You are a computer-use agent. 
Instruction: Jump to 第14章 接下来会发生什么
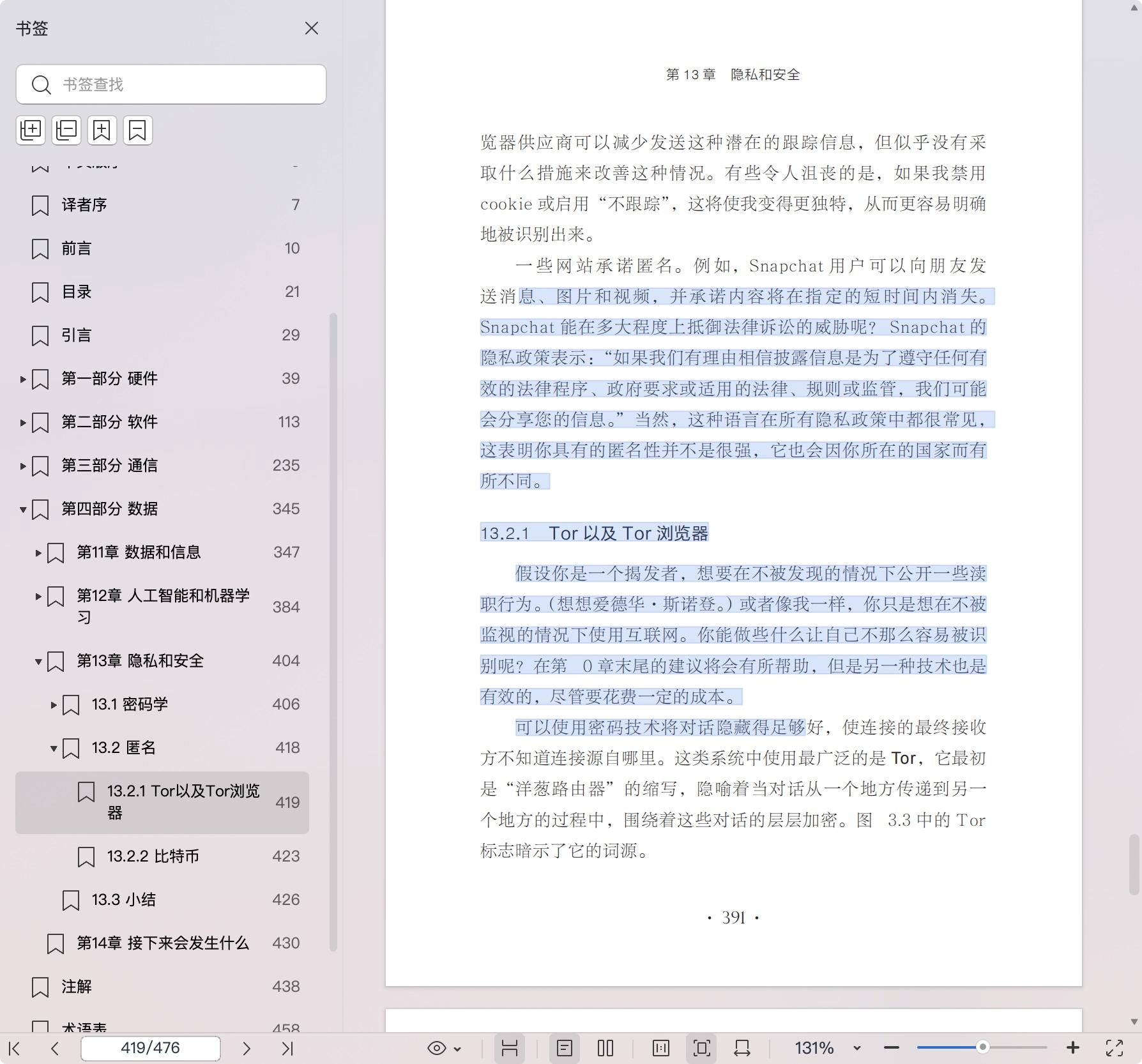(x=162, y=943)
